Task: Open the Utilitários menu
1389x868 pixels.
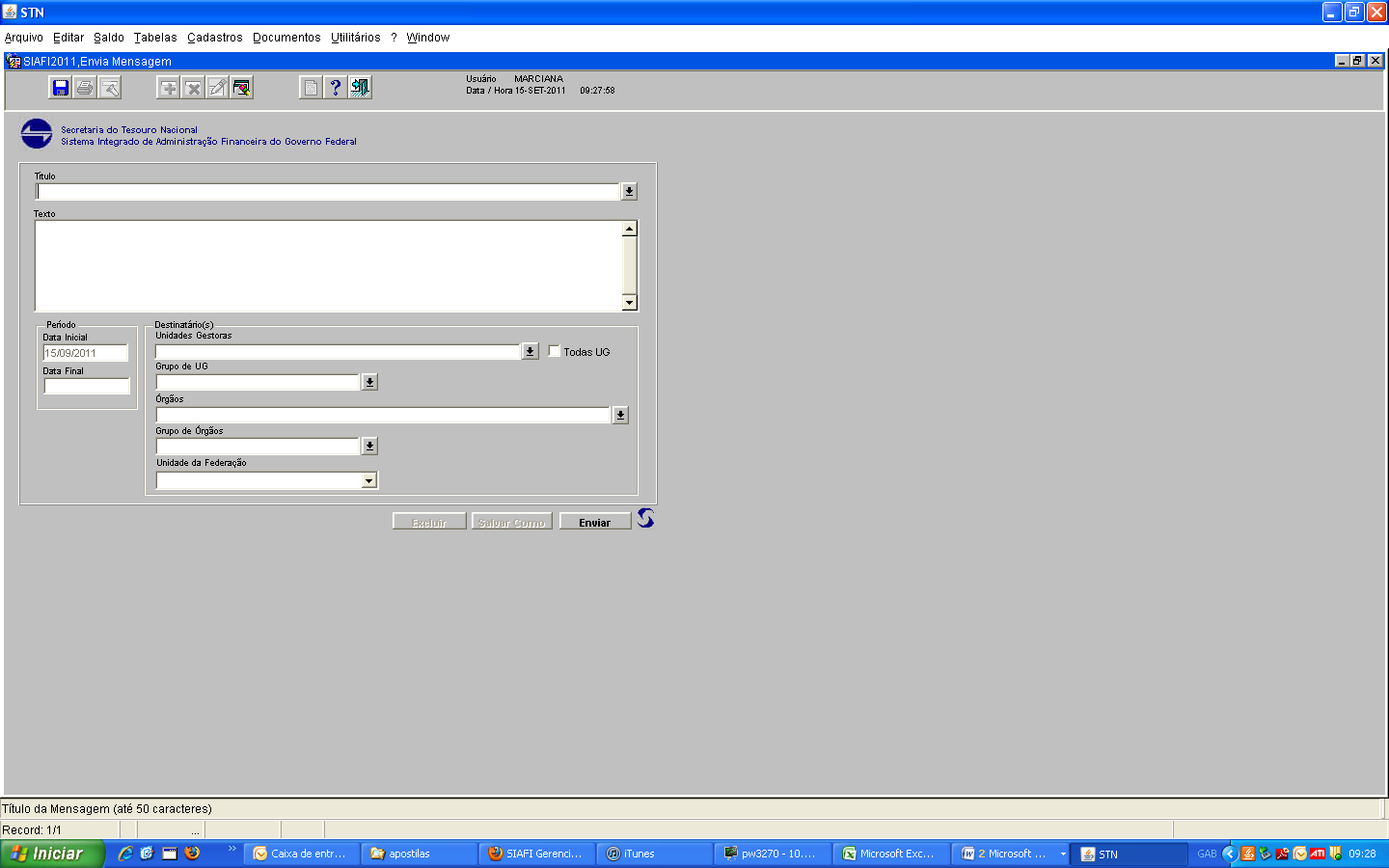Action: coord(356,38)
